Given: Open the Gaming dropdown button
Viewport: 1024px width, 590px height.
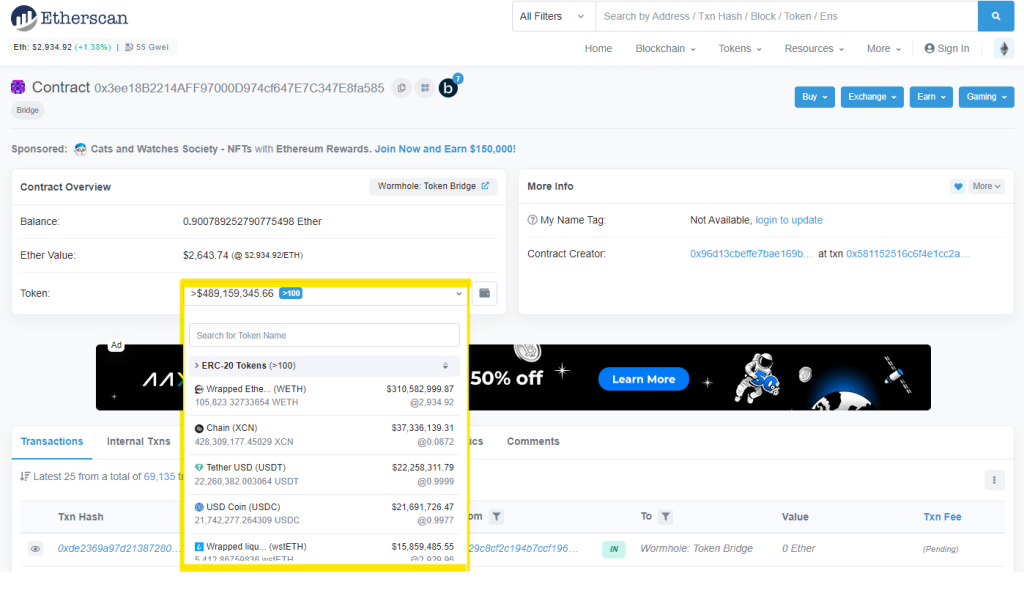Looking at the screenshot, I should click(x=986, y=97).
